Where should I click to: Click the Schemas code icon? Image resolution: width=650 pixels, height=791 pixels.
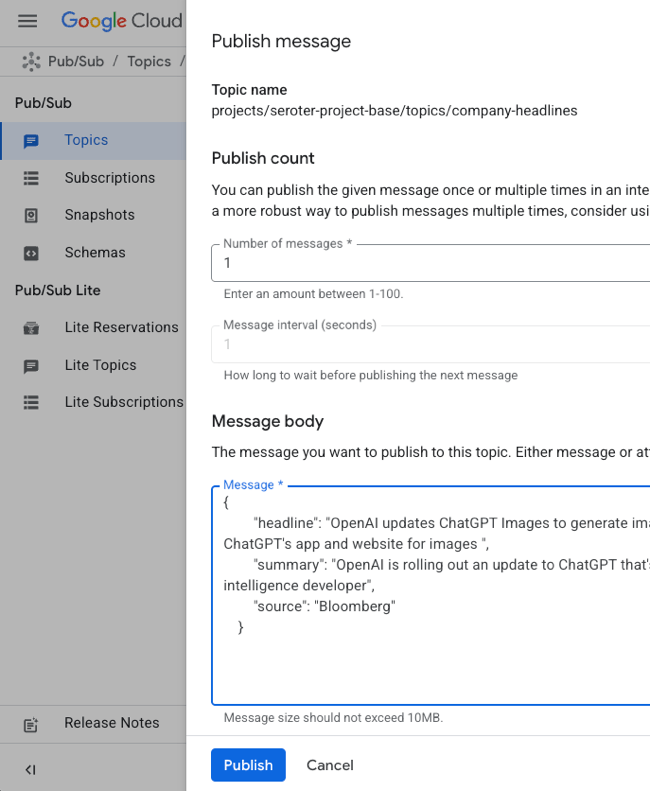tap(31, 253)
